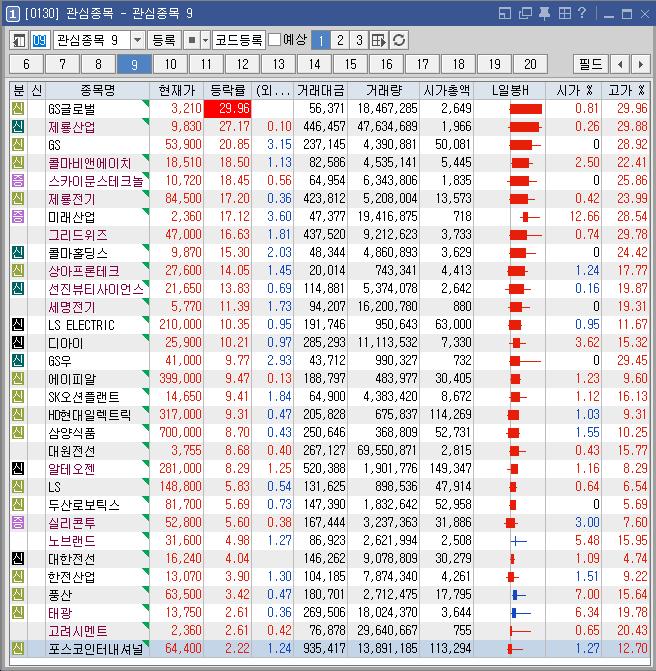Click the square stop icon button
Viewport: 656px width, 671px height.
[x=192, y=40]
